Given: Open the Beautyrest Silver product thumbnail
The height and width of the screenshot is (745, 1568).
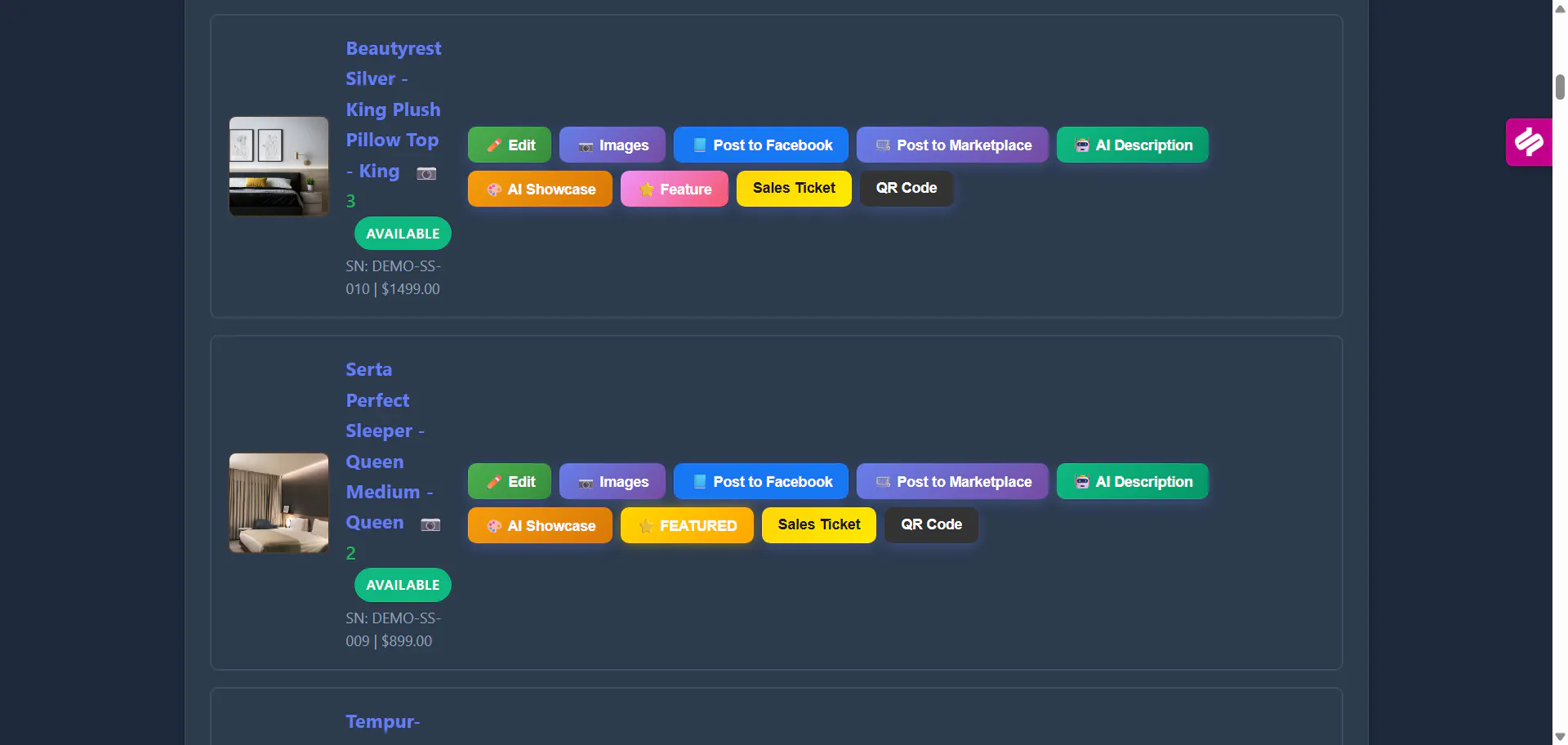Looking at the screenshot, I should [x=278, y=167].
